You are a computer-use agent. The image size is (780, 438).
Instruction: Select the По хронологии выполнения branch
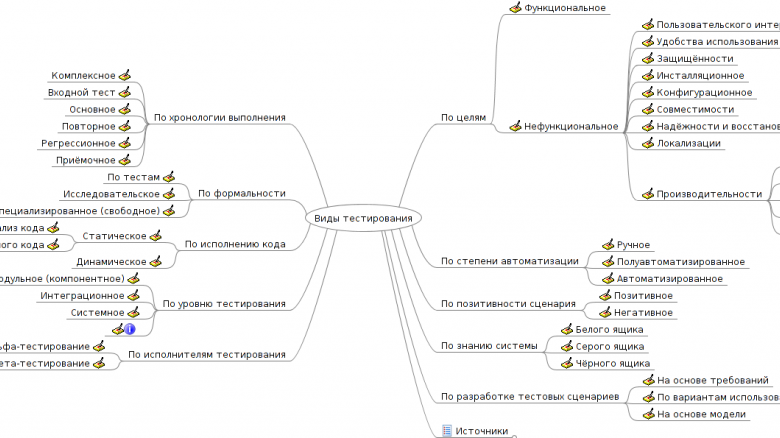(219, 117)
